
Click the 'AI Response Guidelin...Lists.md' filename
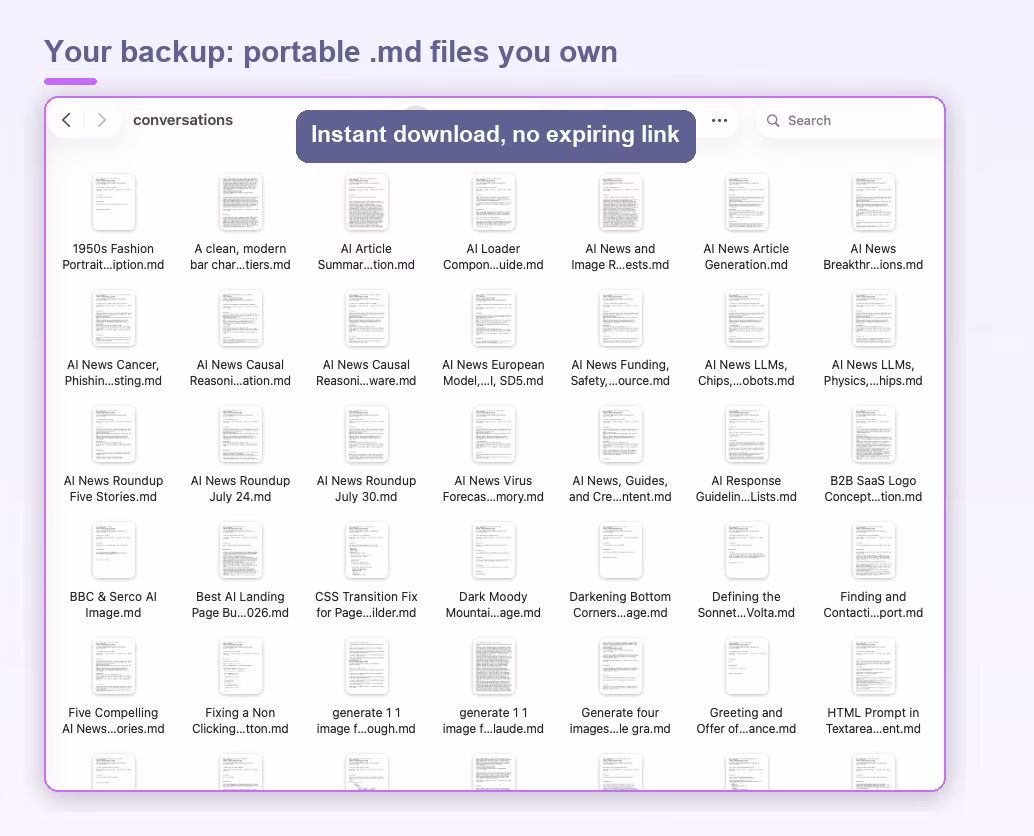(746, 489)
